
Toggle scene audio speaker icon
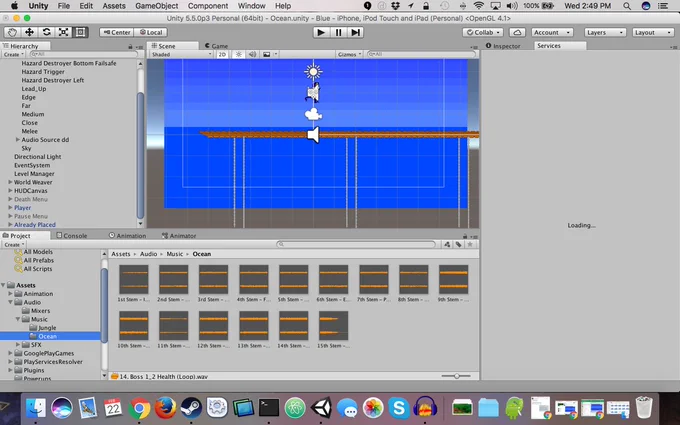pos(252,54)
